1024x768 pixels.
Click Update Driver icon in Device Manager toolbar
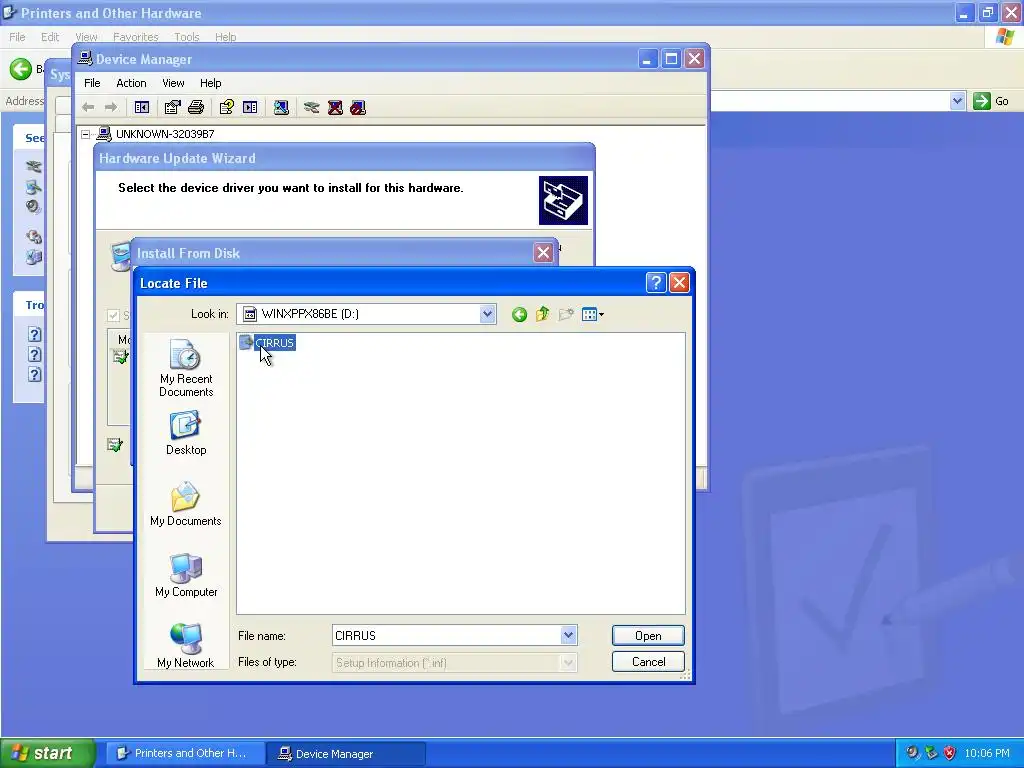(312, 107)
